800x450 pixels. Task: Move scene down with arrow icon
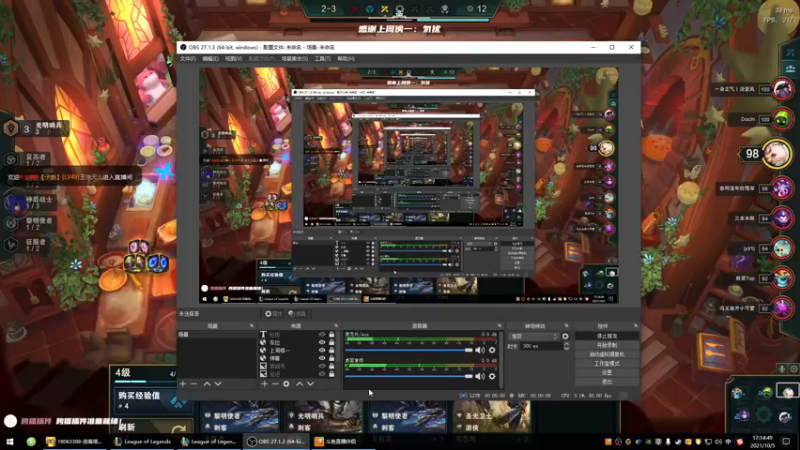(218, 384)
